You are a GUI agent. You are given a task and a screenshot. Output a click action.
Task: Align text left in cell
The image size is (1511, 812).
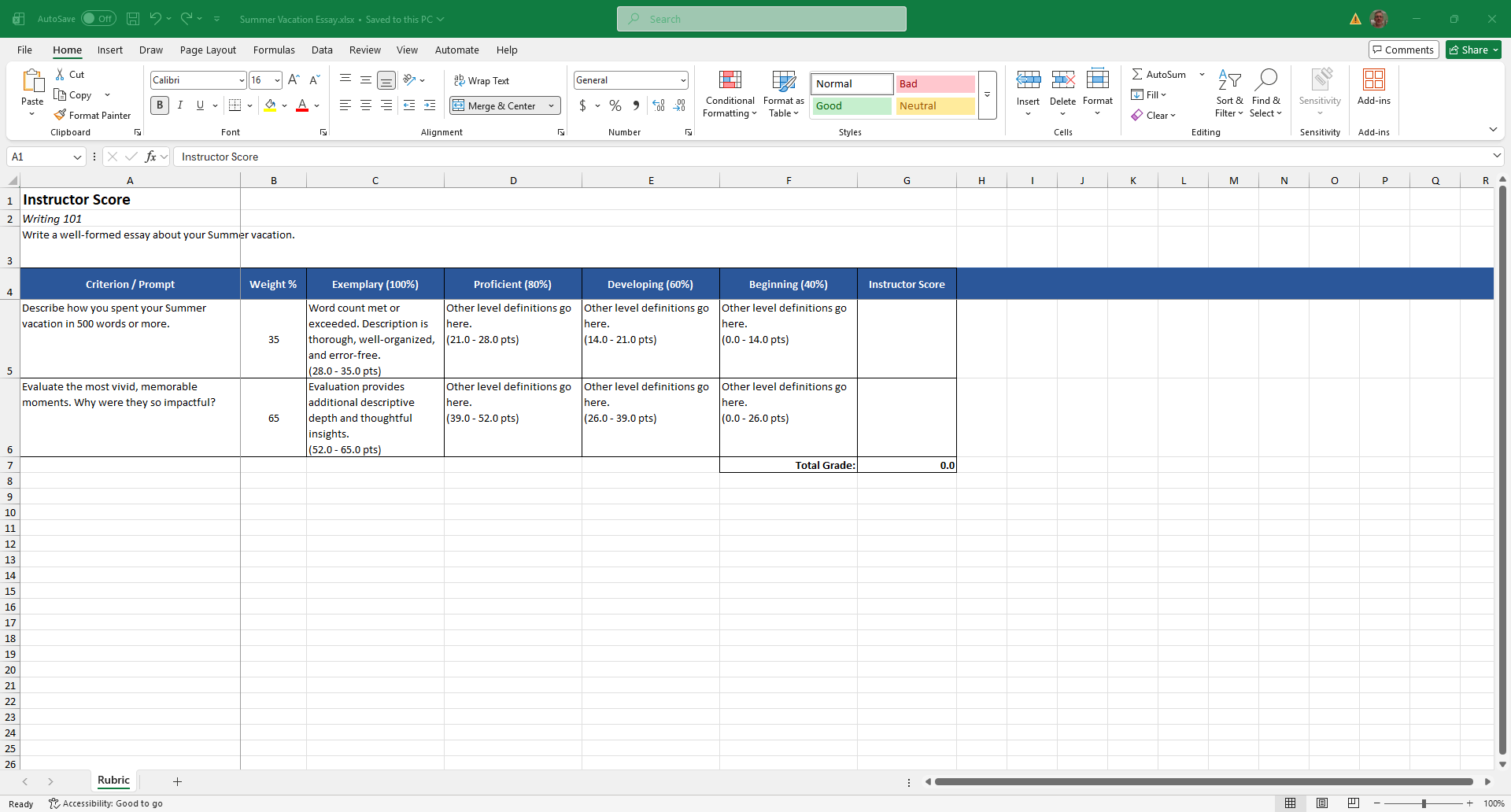pyautogui.click(x=345, y=105)
